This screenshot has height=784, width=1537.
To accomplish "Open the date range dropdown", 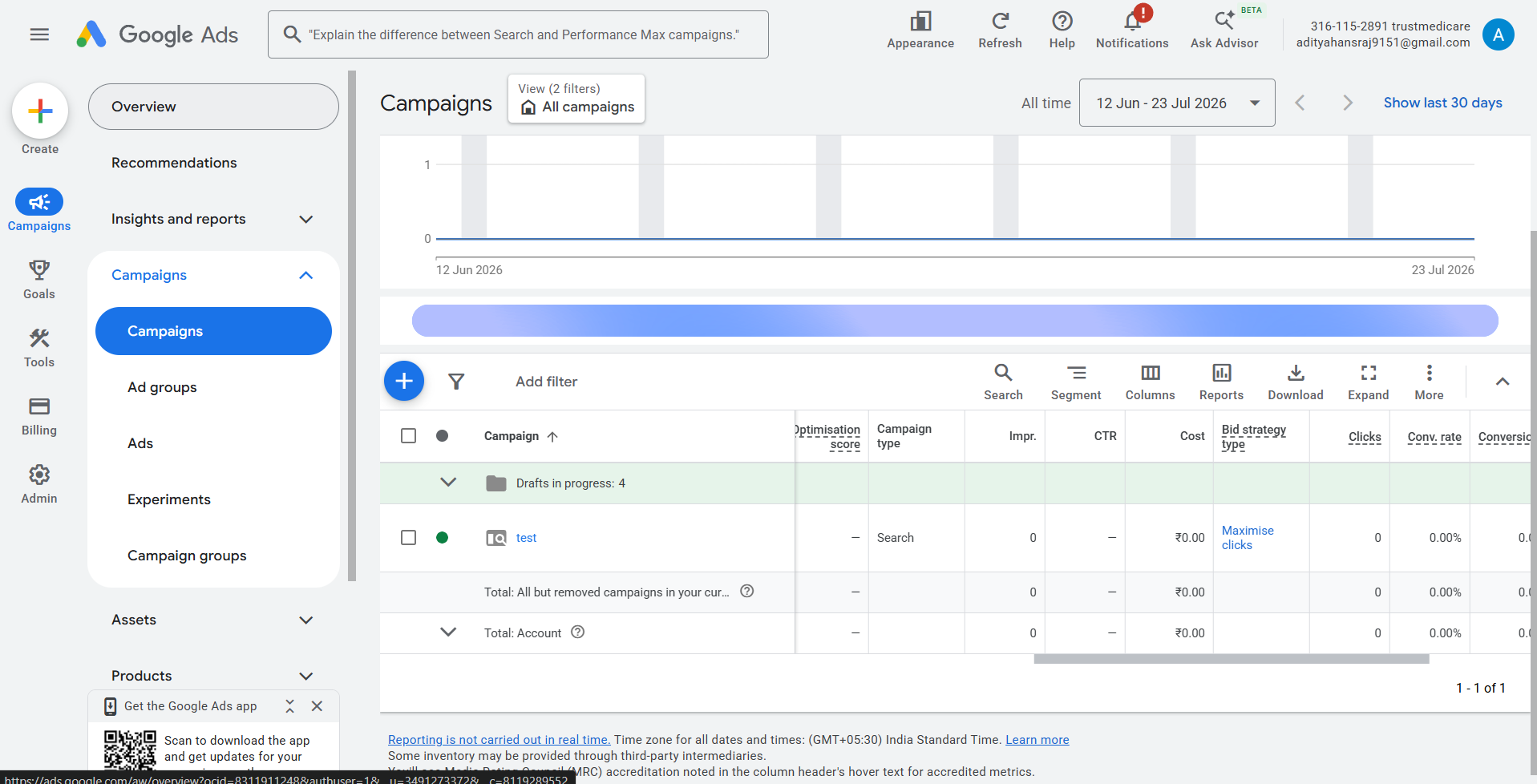I will [1177, 103].
